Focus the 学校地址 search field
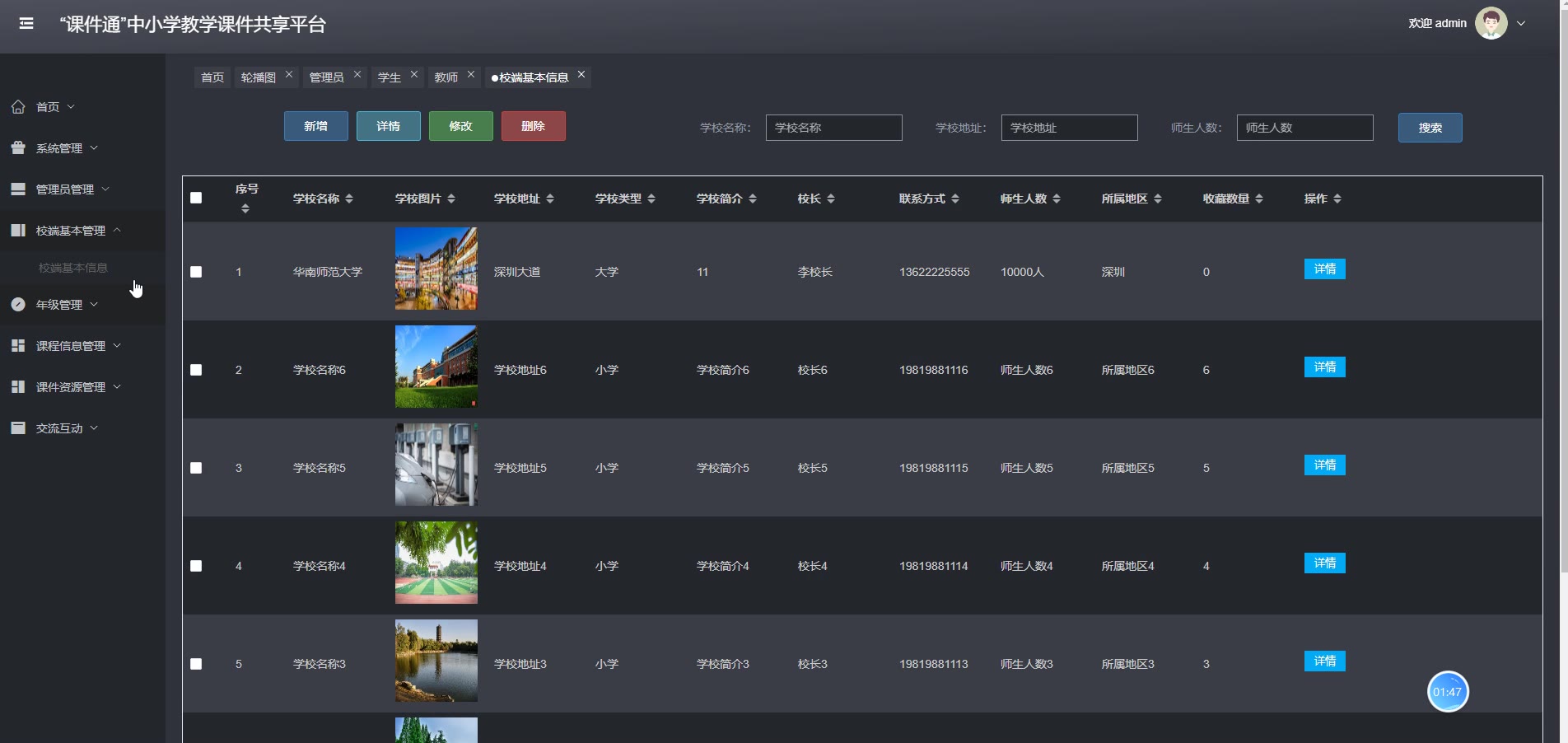This screenshot has height=743, width=1568. click(1070, 128)
